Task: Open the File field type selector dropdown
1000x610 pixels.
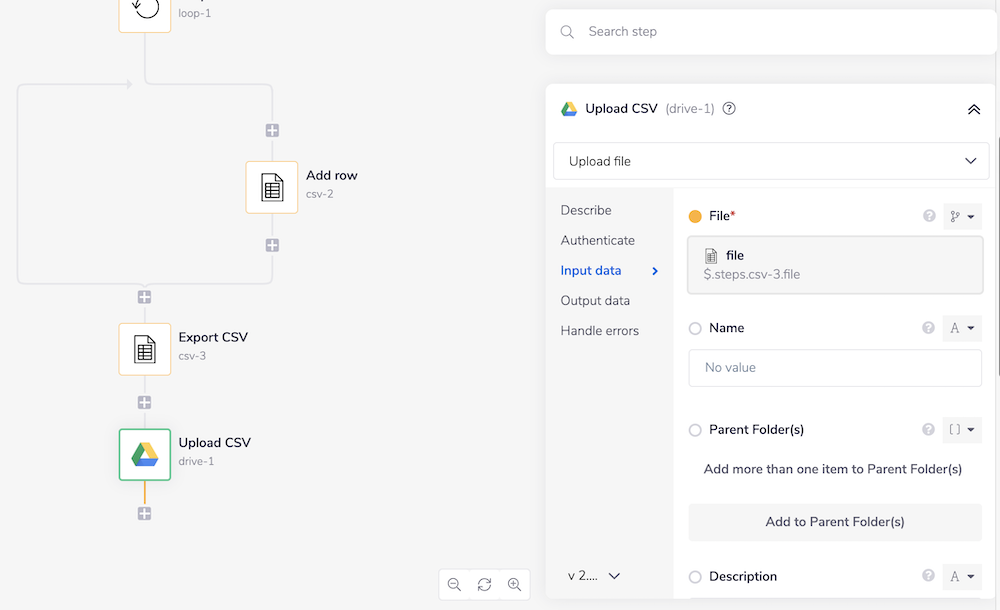Action: tap(962, 216)
